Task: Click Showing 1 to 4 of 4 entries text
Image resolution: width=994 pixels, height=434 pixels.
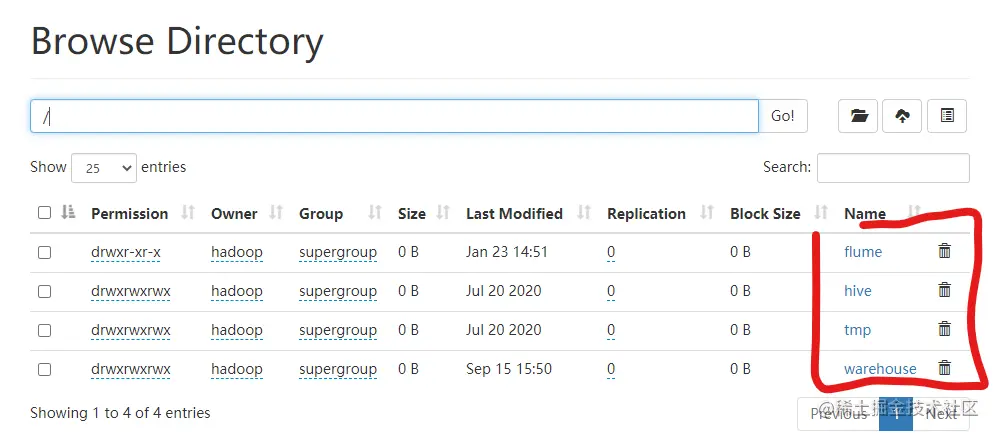Action: tap(120, 413)
